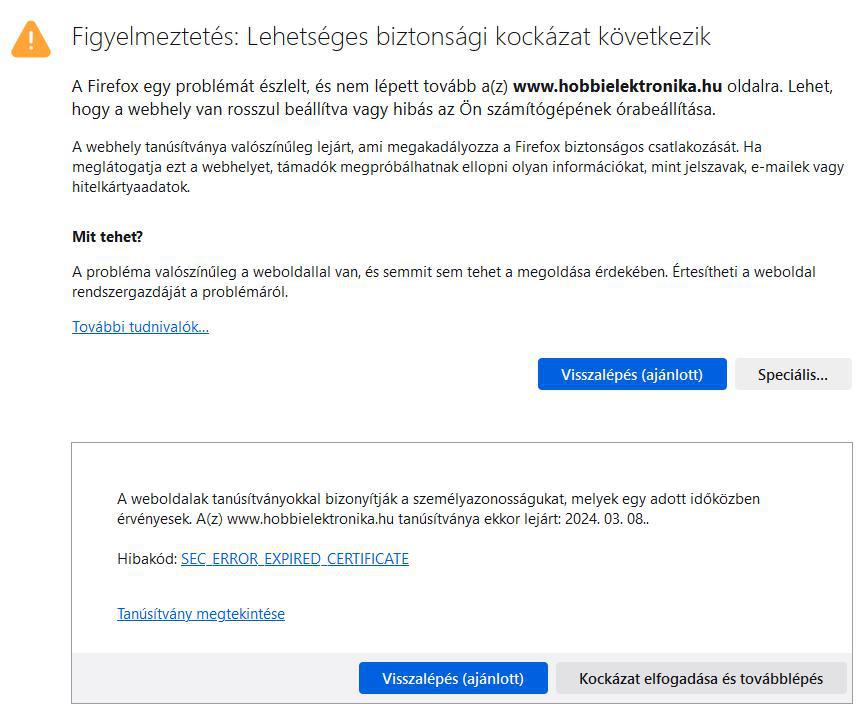This screenshot has height=719, width=864.
Task: Click the paragraph starting 'A webhely tanúsítványa'
Action: pyautogui.click(x=420, y=166)
